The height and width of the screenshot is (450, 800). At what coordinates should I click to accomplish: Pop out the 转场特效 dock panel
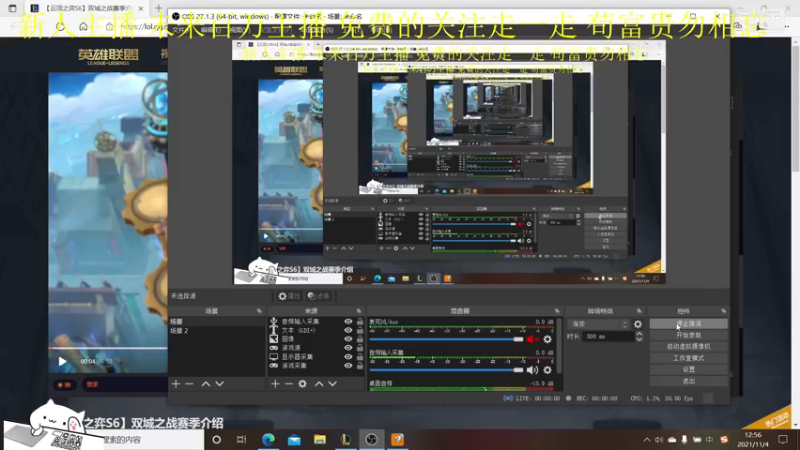coord(639,311)
